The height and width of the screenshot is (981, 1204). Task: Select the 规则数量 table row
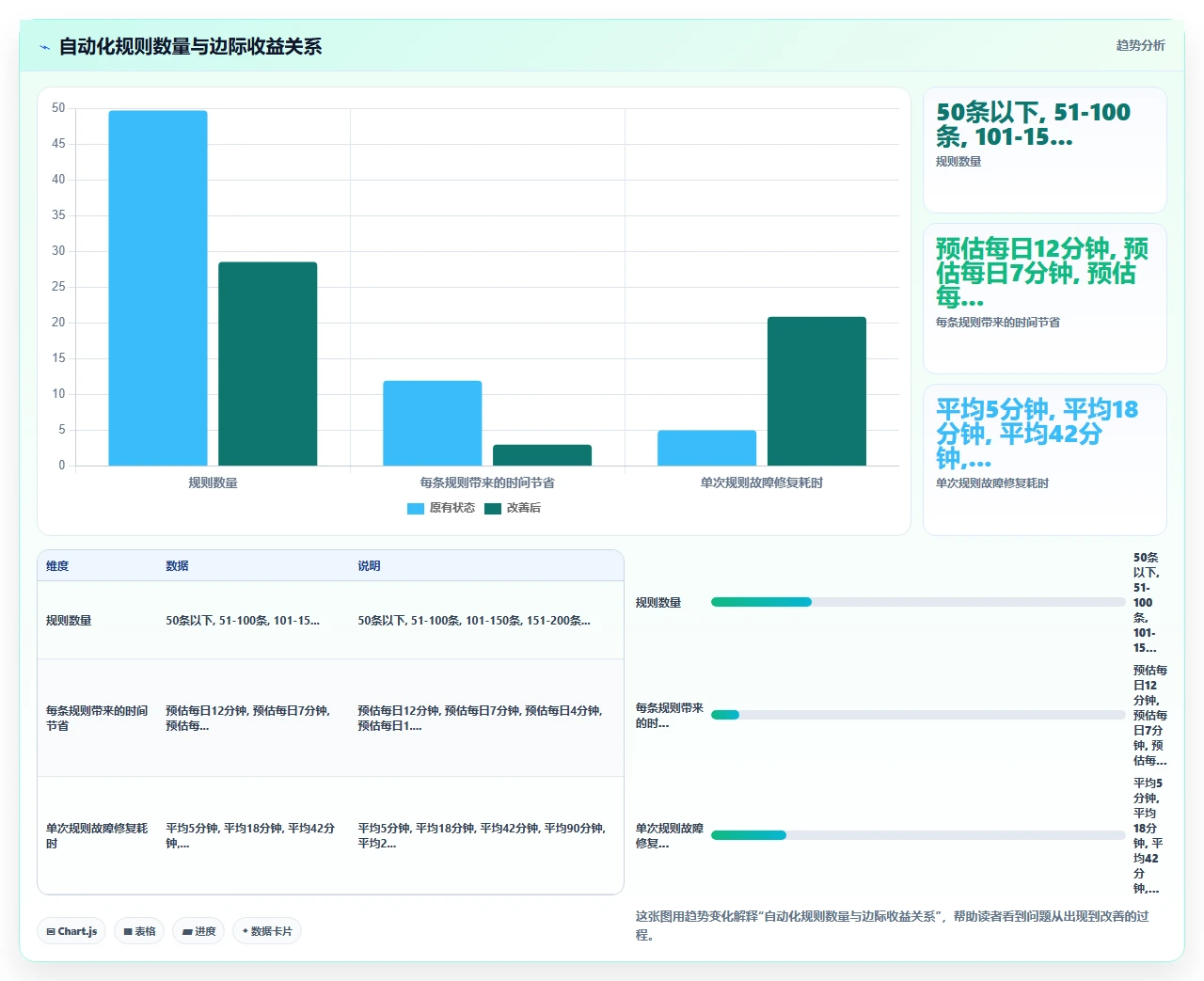[x=330, y=621]
